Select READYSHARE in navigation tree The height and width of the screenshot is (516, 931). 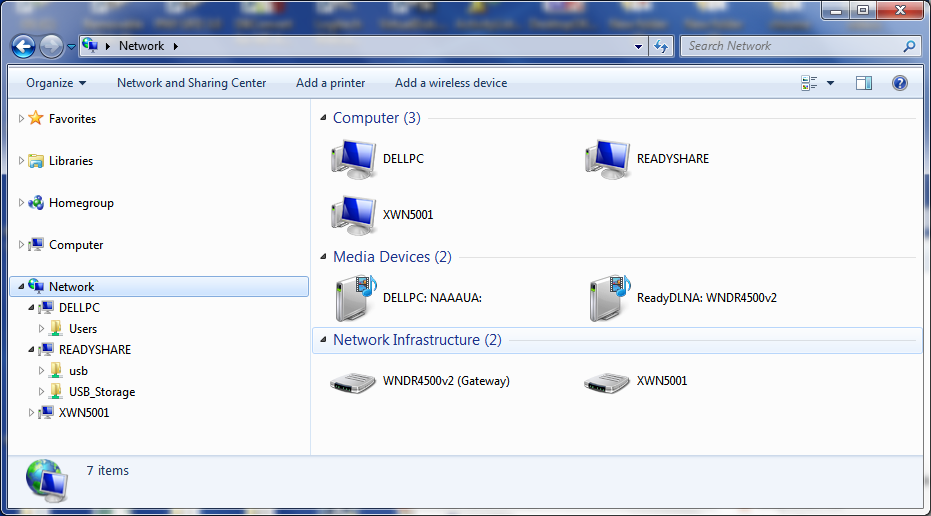pos(94,350)
